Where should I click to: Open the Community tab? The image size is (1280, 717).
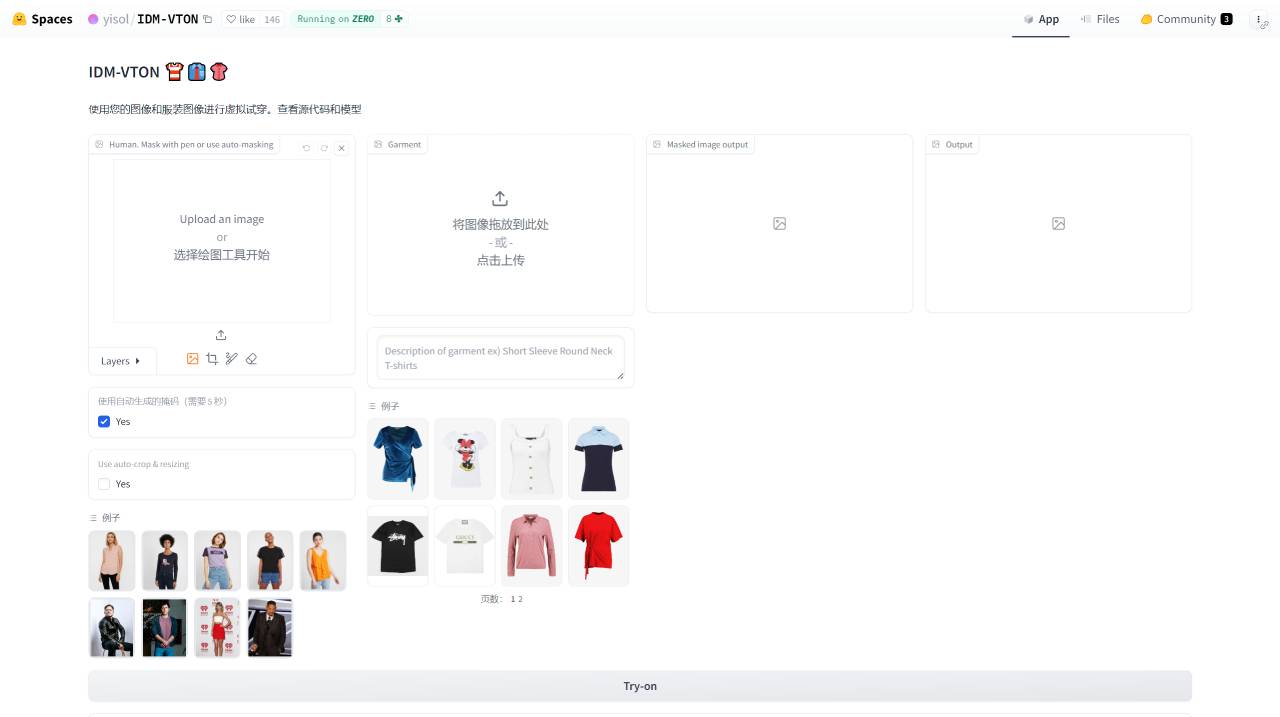point(1185,19)
